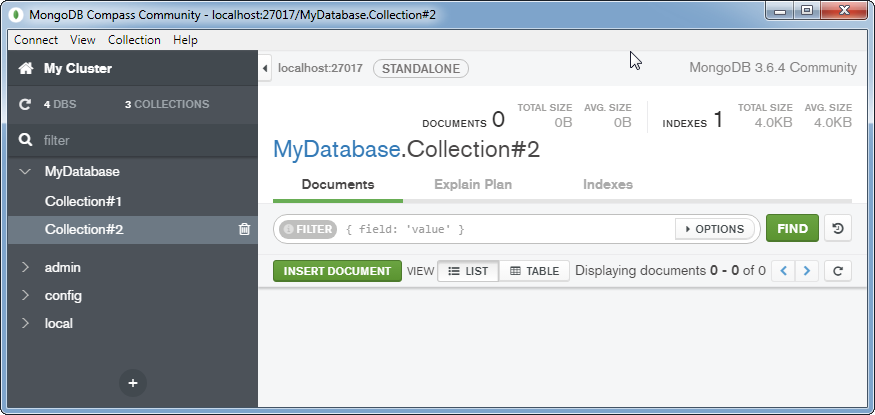The height and width of the screenshot is (415, 875).
Task: Click the 'MongoDB 3.6.4 Community' version text
Action: (773, 67)
